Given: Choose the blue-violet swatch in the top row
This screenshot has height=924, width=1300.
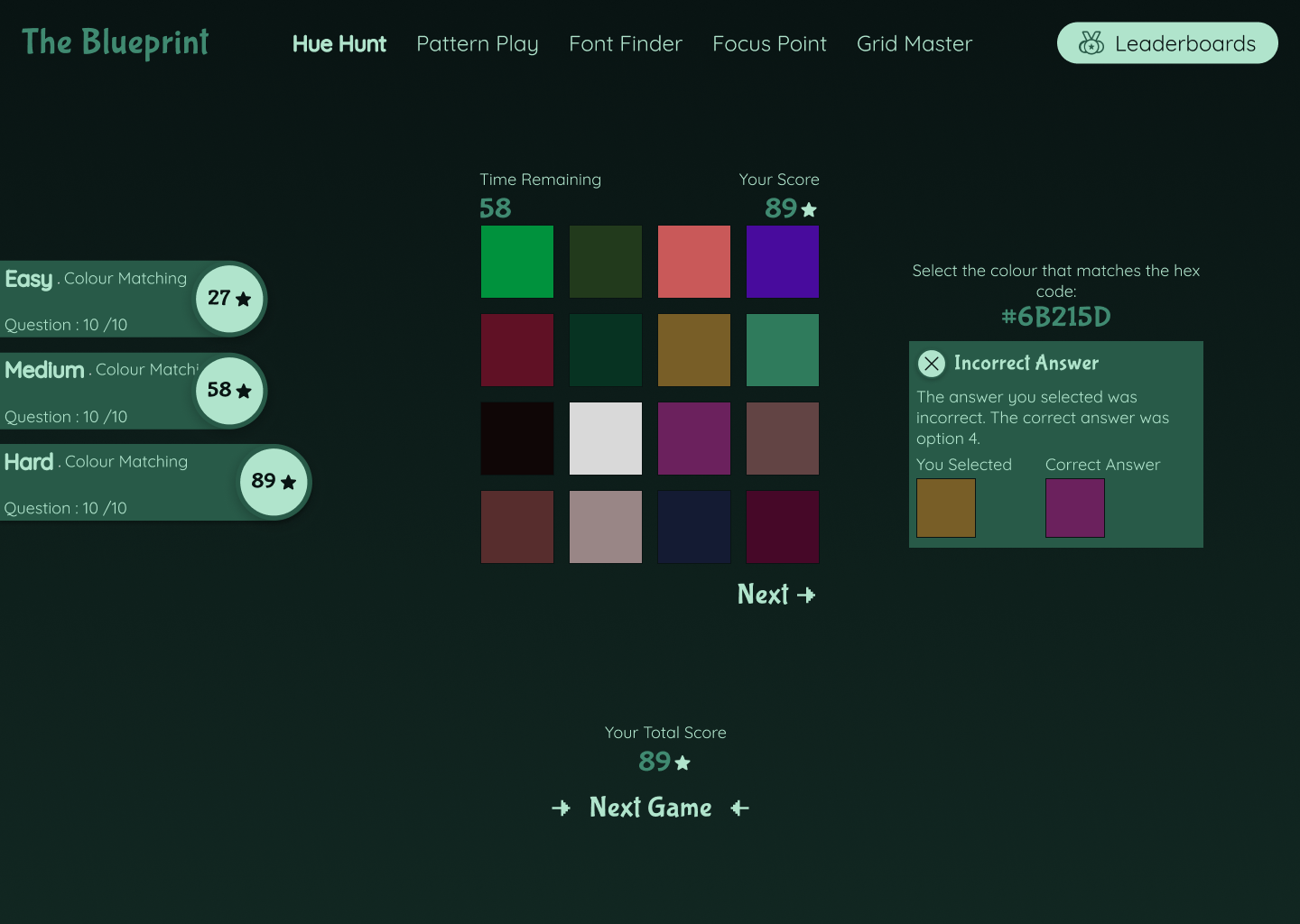Looking at the screenshot, I should point(783,262).
